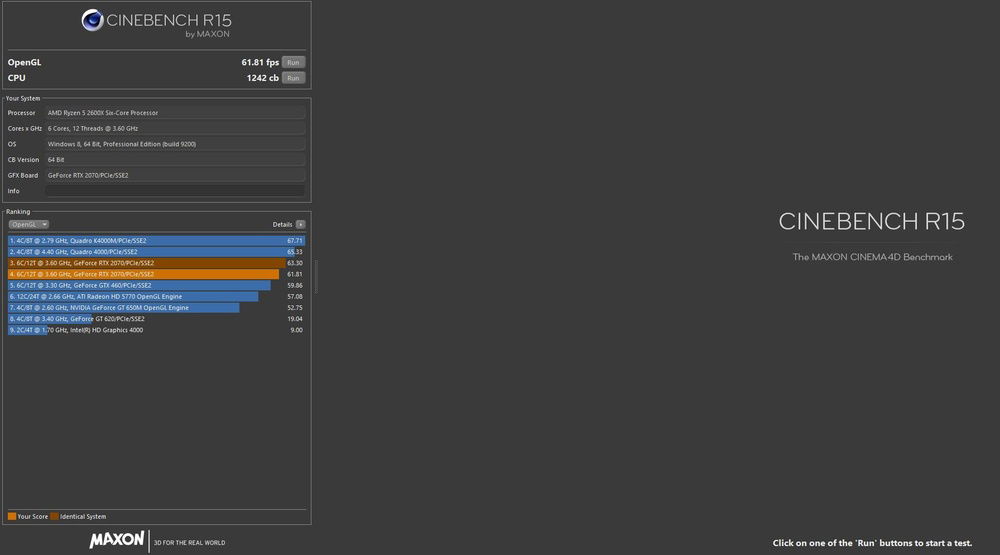Select your score row 4 RTX 2070 61.81

coord(156,274)
